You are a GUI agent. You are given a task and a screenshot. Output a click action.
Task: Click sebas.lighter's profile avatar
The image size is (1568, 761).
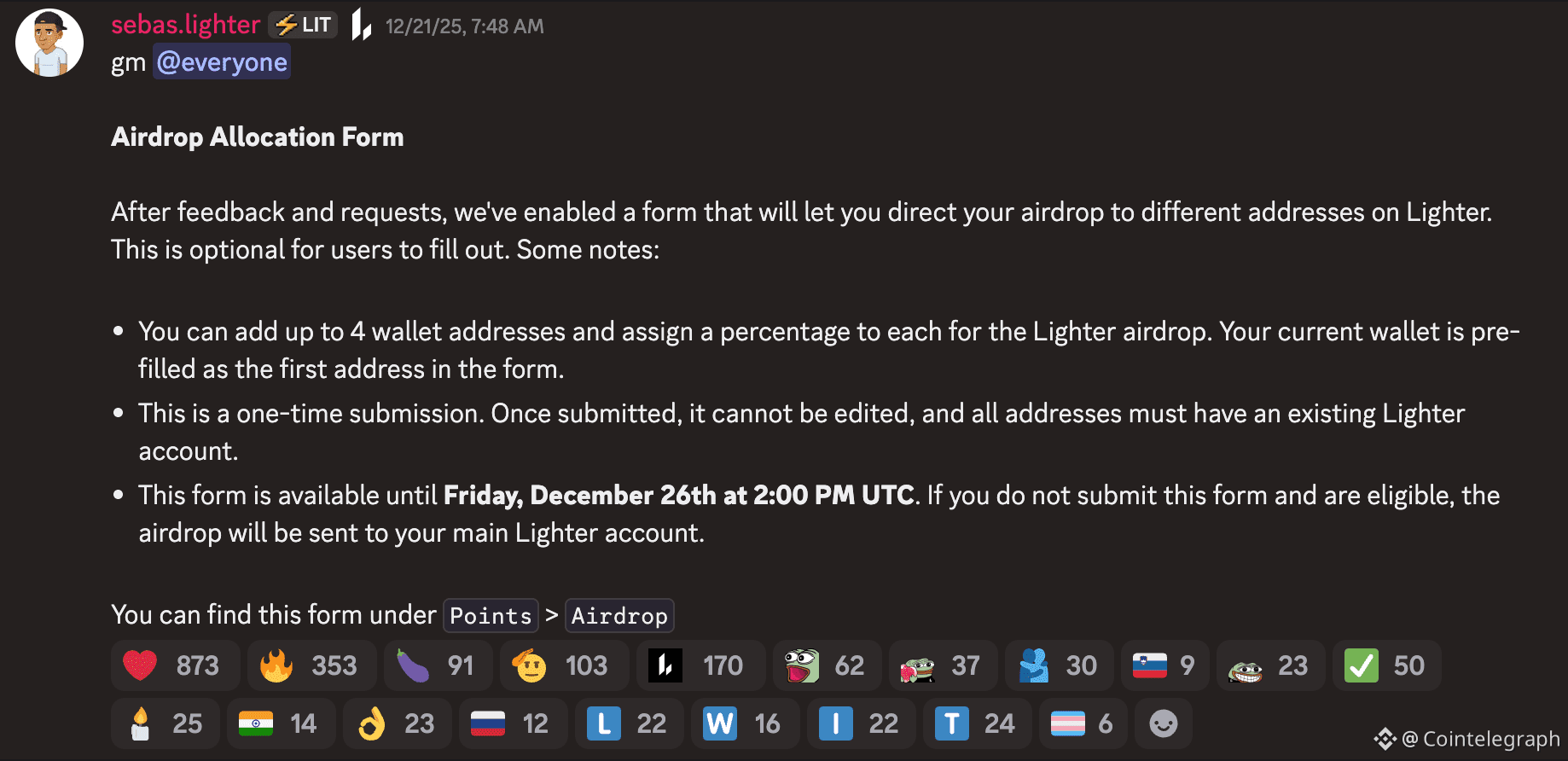click(49, 42)
